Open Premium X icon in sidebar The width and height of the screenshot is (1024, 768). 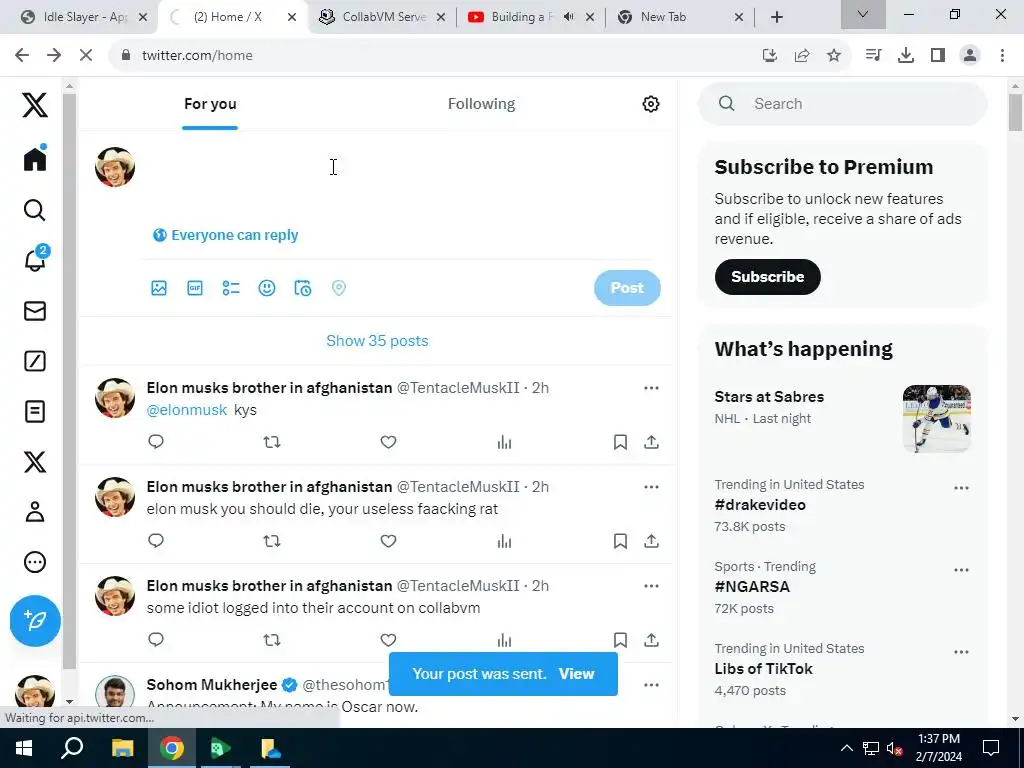tap(35, 462)
